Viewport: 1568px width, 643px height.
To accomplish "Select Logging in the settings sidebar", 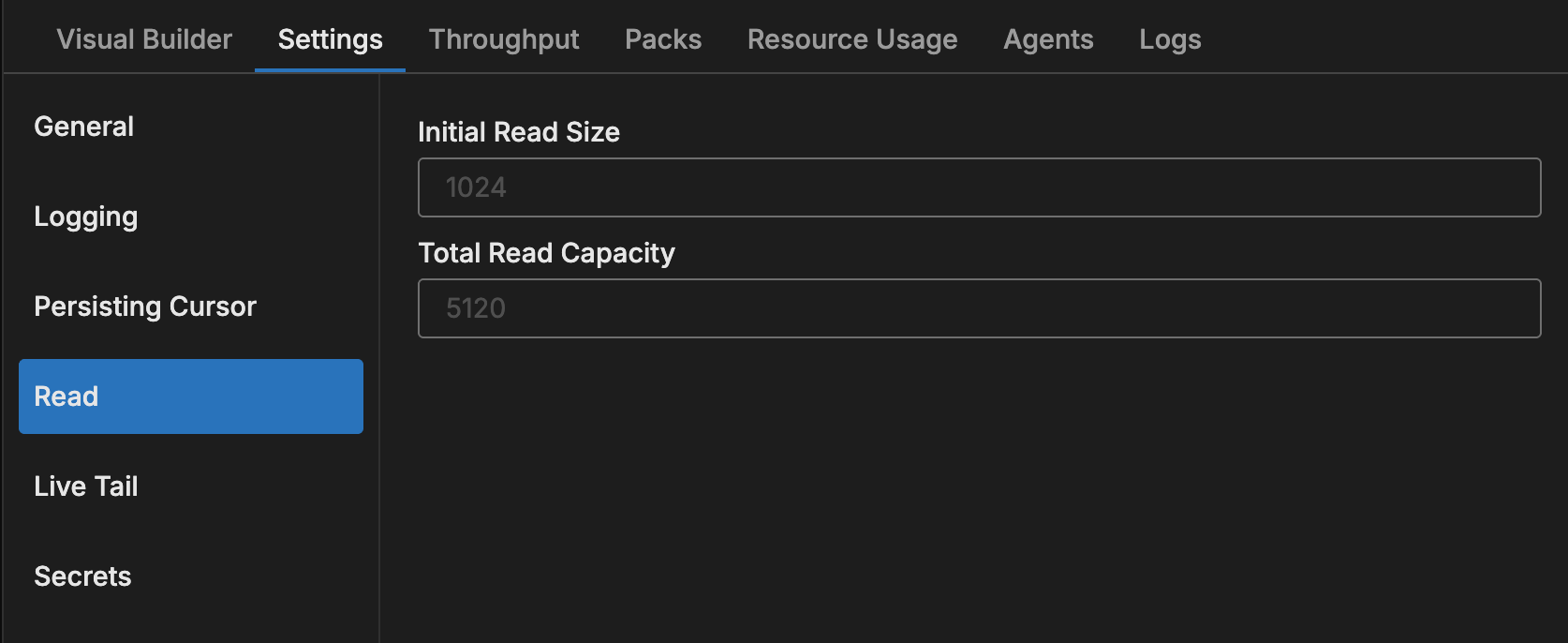I will tap(86, 217).
